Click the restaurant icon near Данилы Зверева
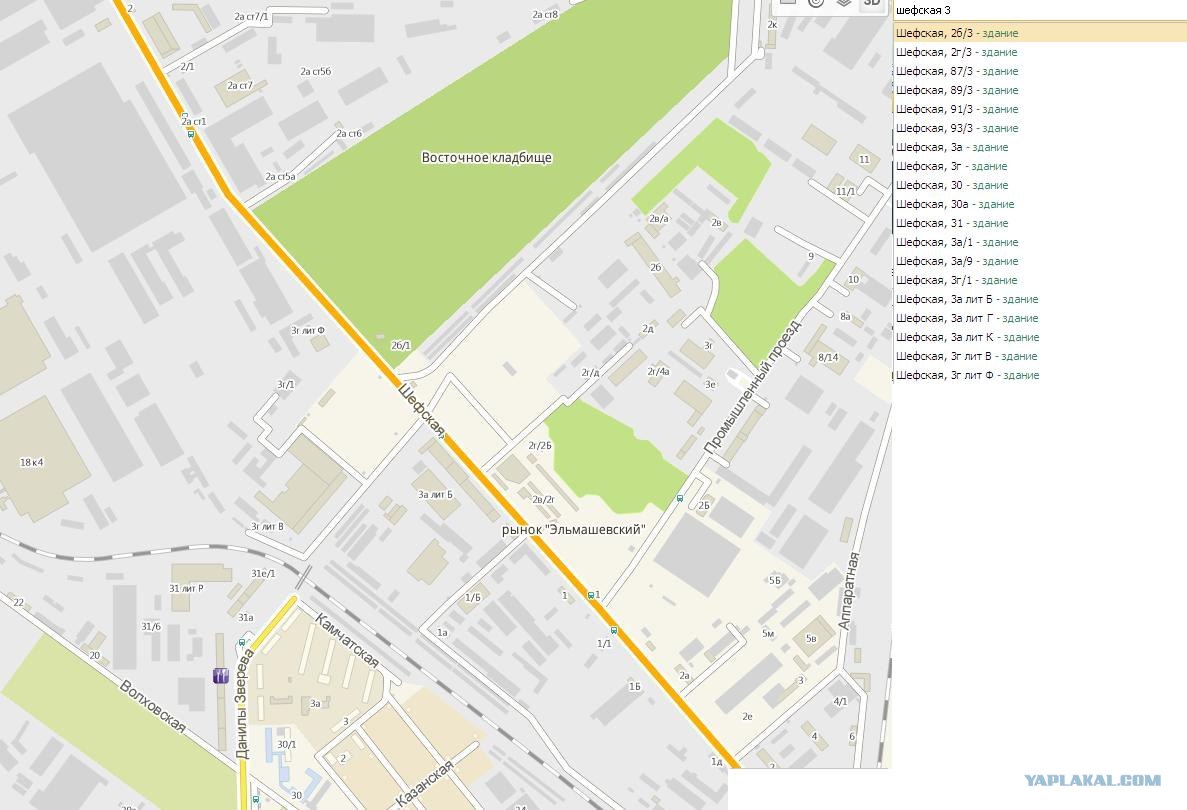This screenshot has width=1187, height=810. [x=220, y=675]
